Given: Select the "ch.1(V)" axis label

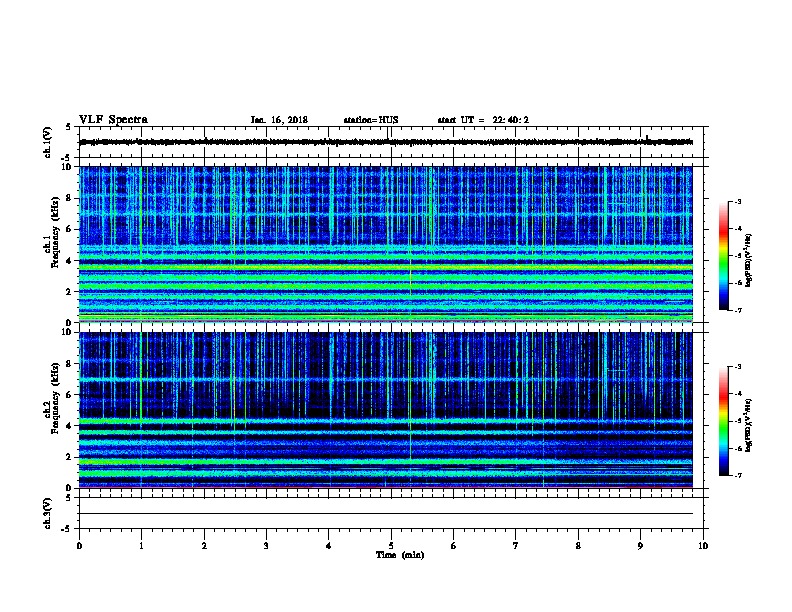Looking at the screenshot, I should tap(48, 142).
